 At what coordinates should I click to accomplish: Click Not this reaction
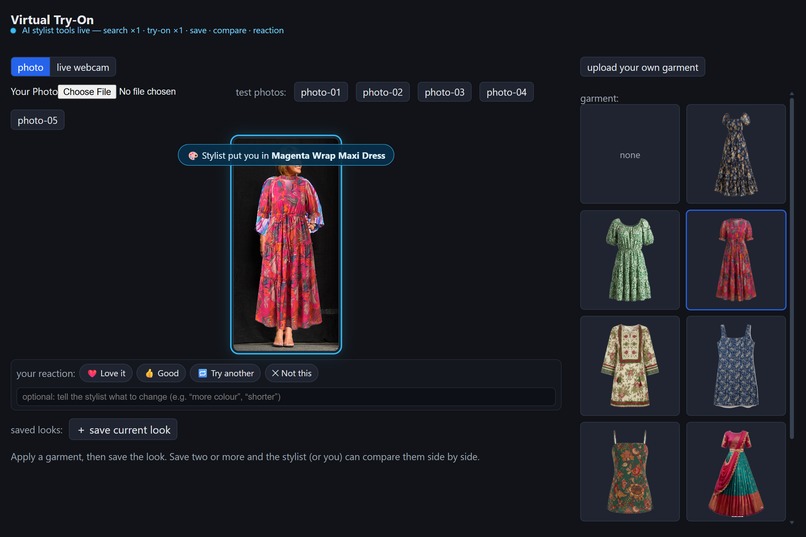pos(291,373)
